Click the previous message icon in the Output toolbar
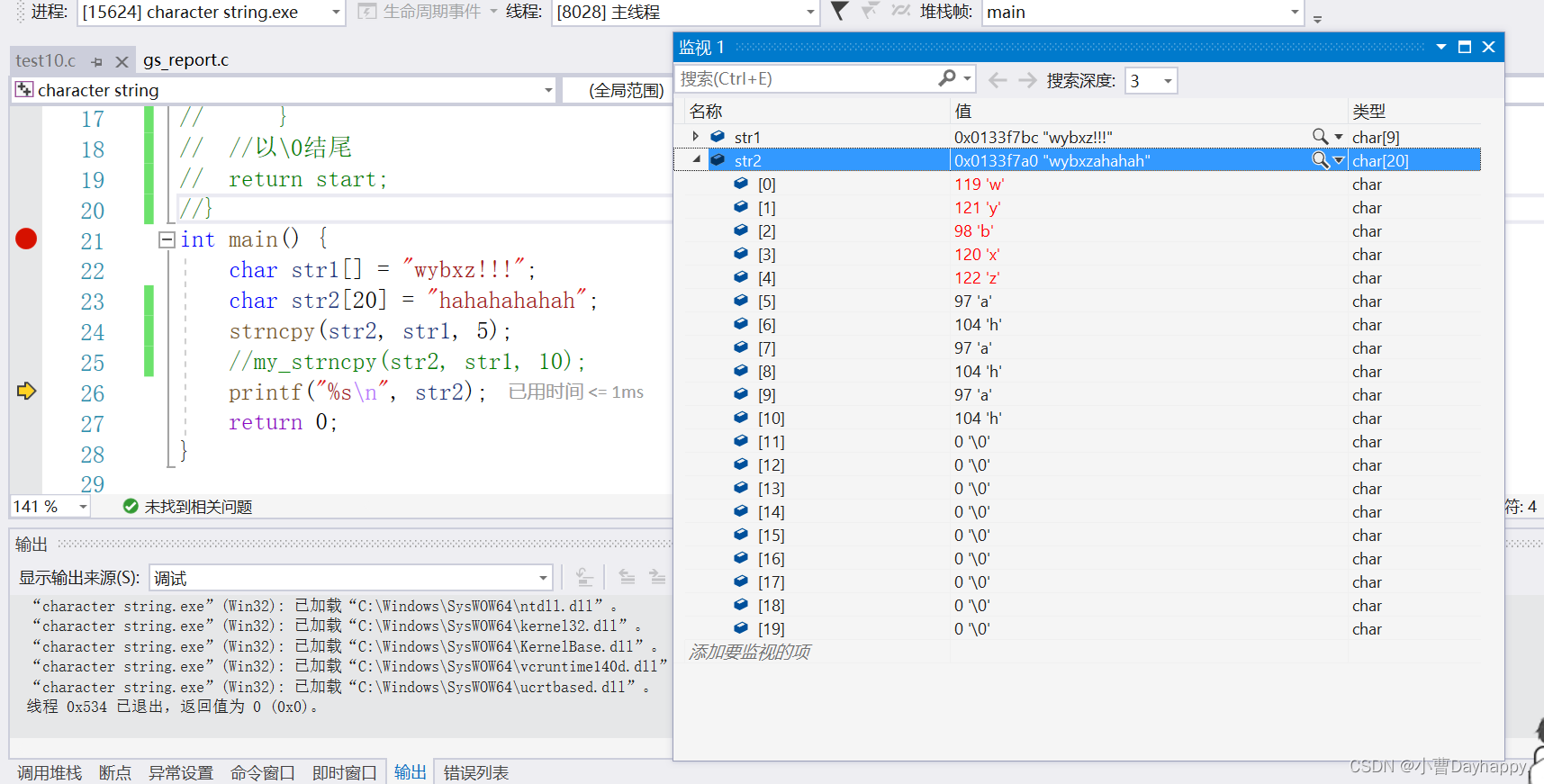The height and width of the screenshot is (784, 1544). click(x=627, y=577)
